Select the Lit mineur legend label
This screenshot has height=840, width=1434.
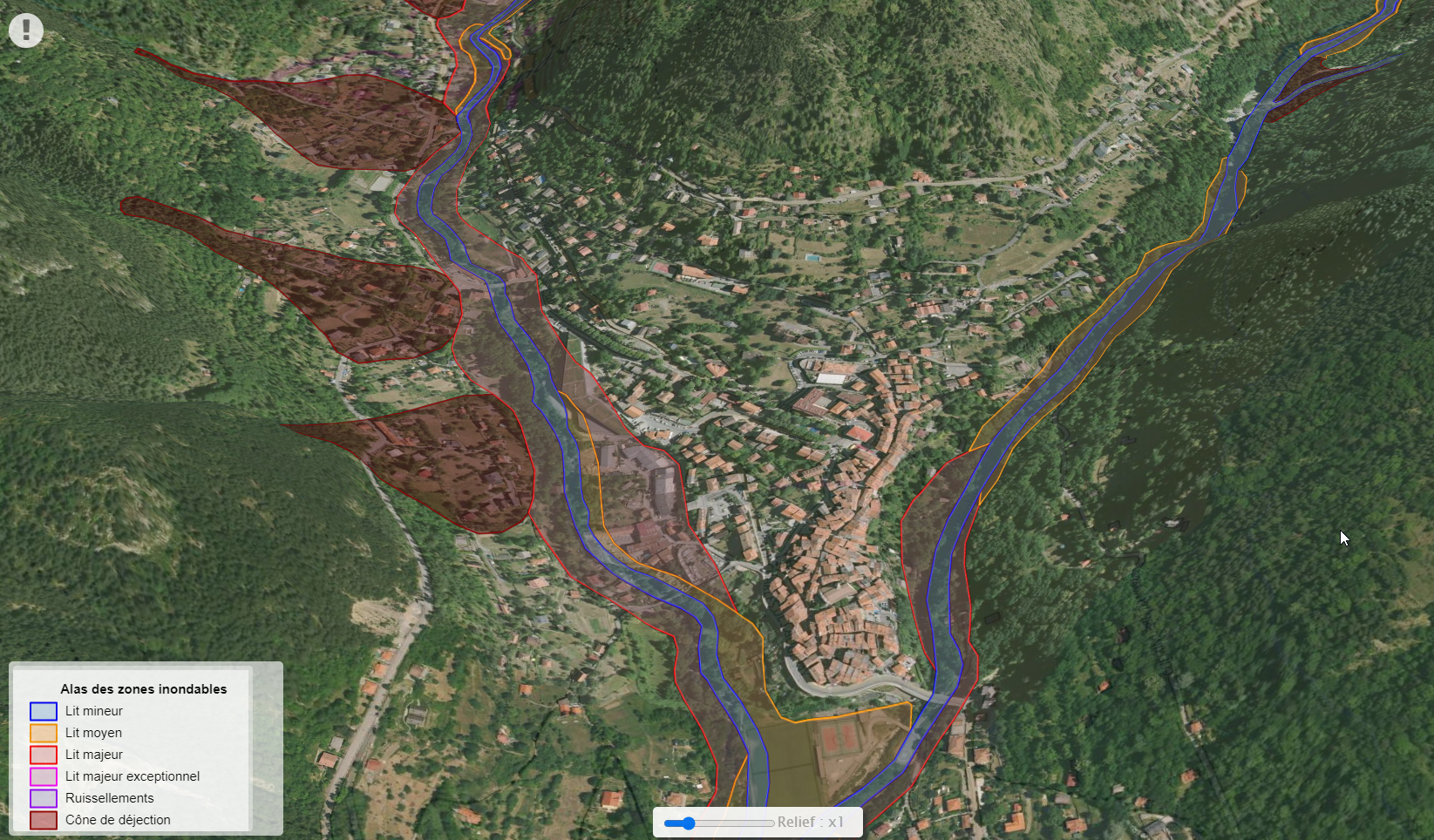(x=94, y=711)
